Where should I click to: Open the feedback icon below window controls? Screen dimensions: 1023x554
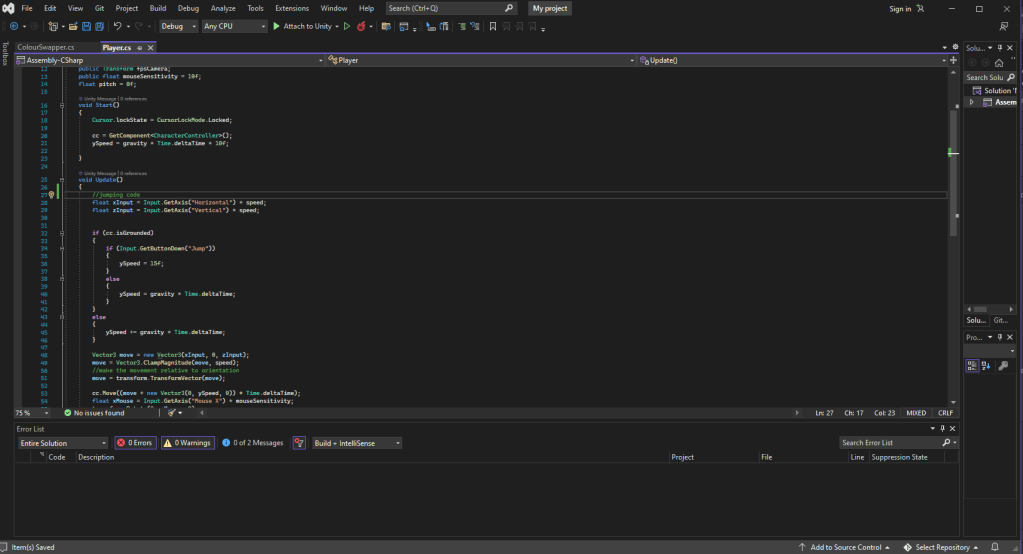click(x=1004, y=26)
